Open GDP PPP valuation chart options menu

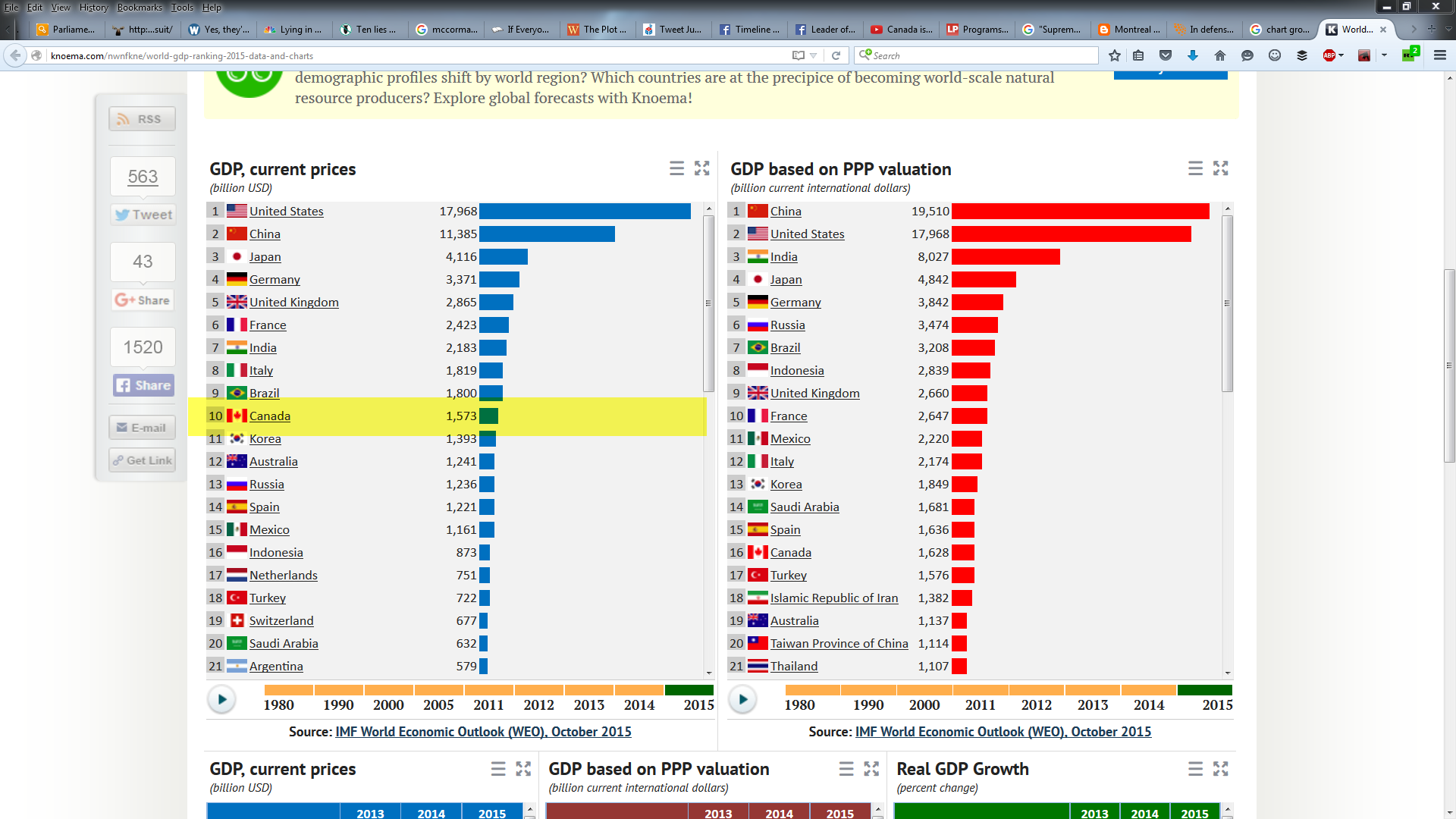(1195, 168)
